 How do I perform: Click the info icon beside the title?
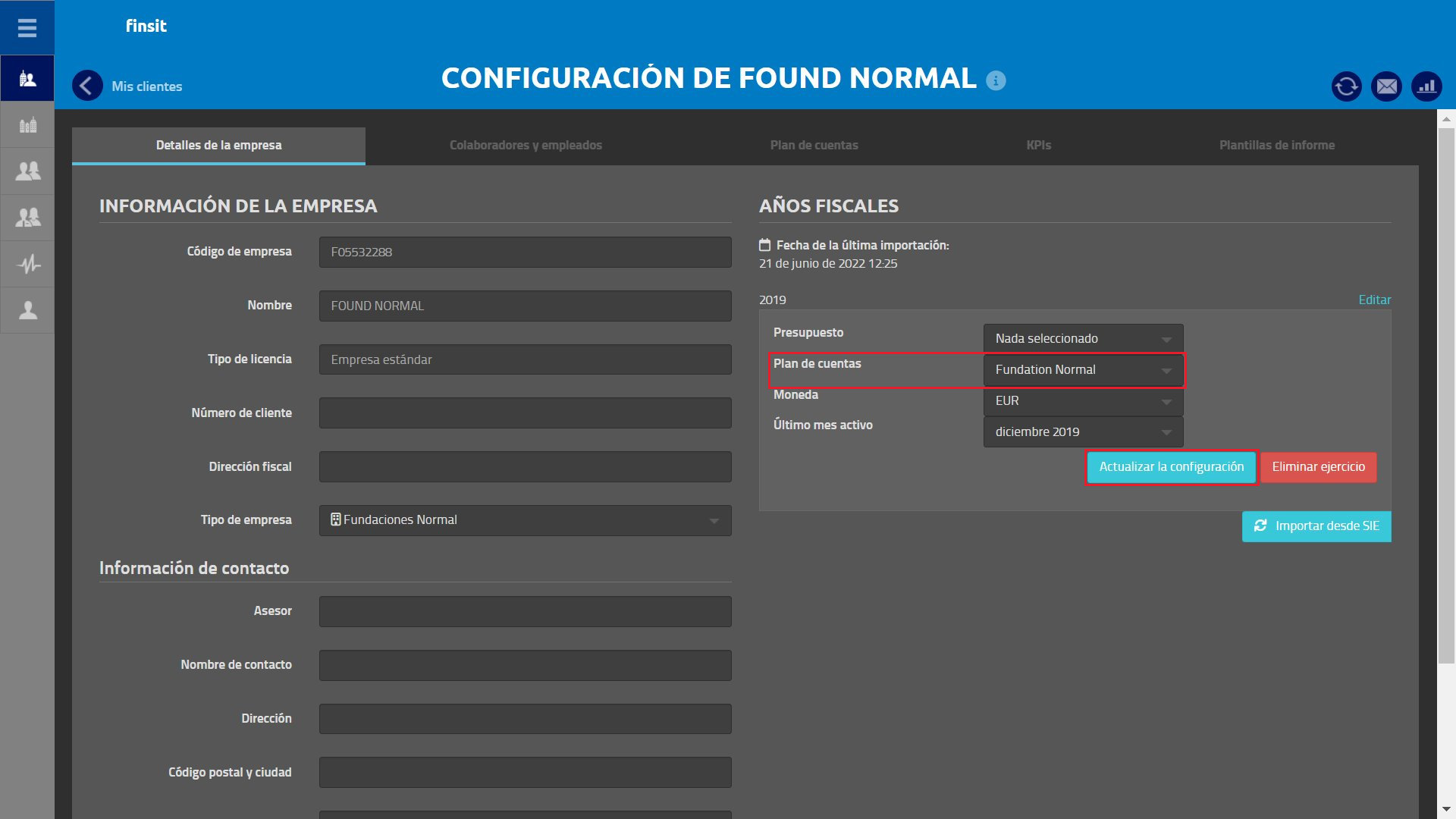996,80
